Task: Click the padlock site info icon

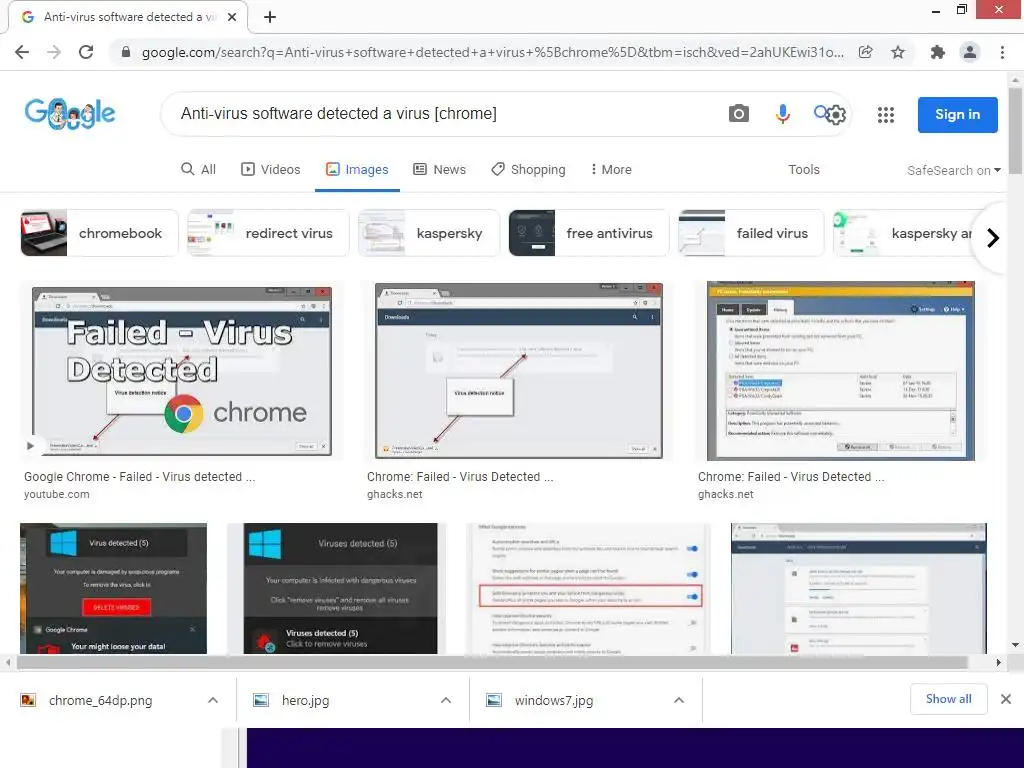Action: click(126, 52)
